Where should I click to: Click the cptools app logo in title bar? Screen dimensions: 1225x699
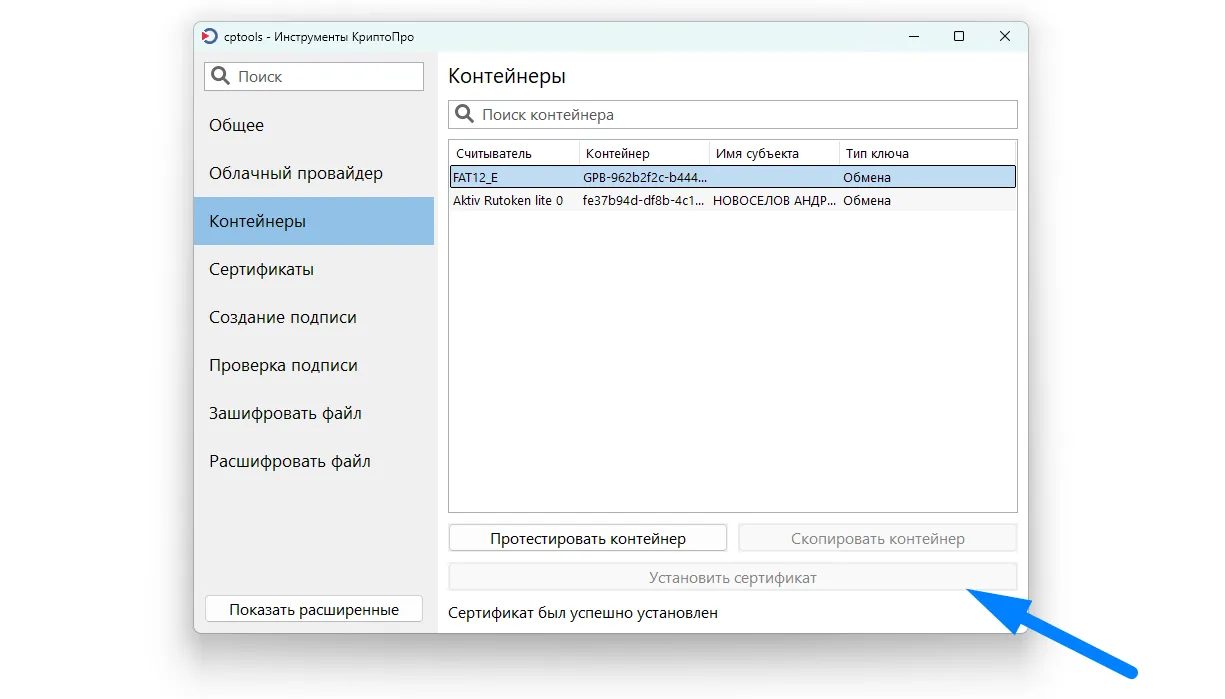[209, 37]
